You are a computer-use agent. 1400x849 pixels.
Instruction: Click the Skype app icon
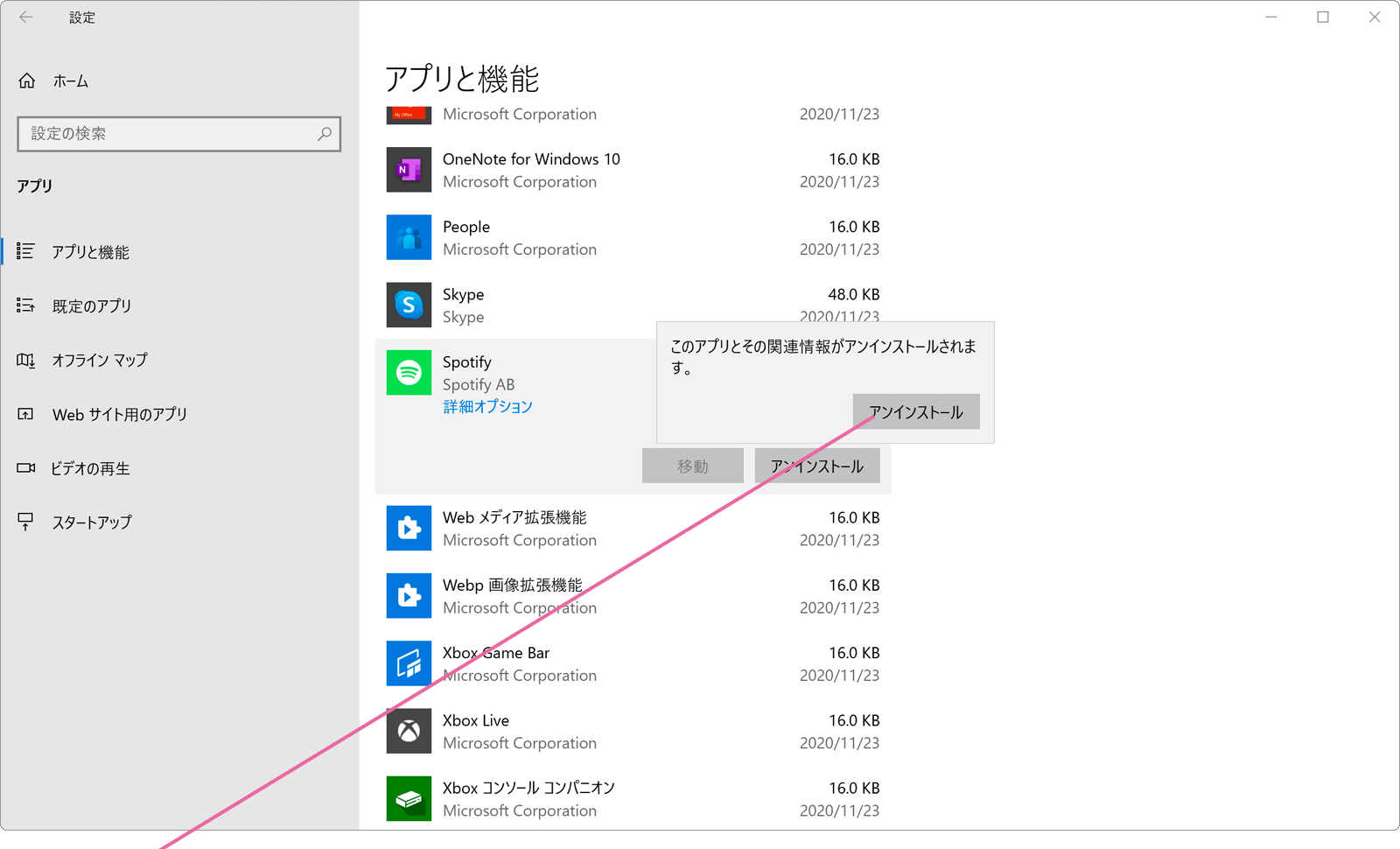point(409,305)
